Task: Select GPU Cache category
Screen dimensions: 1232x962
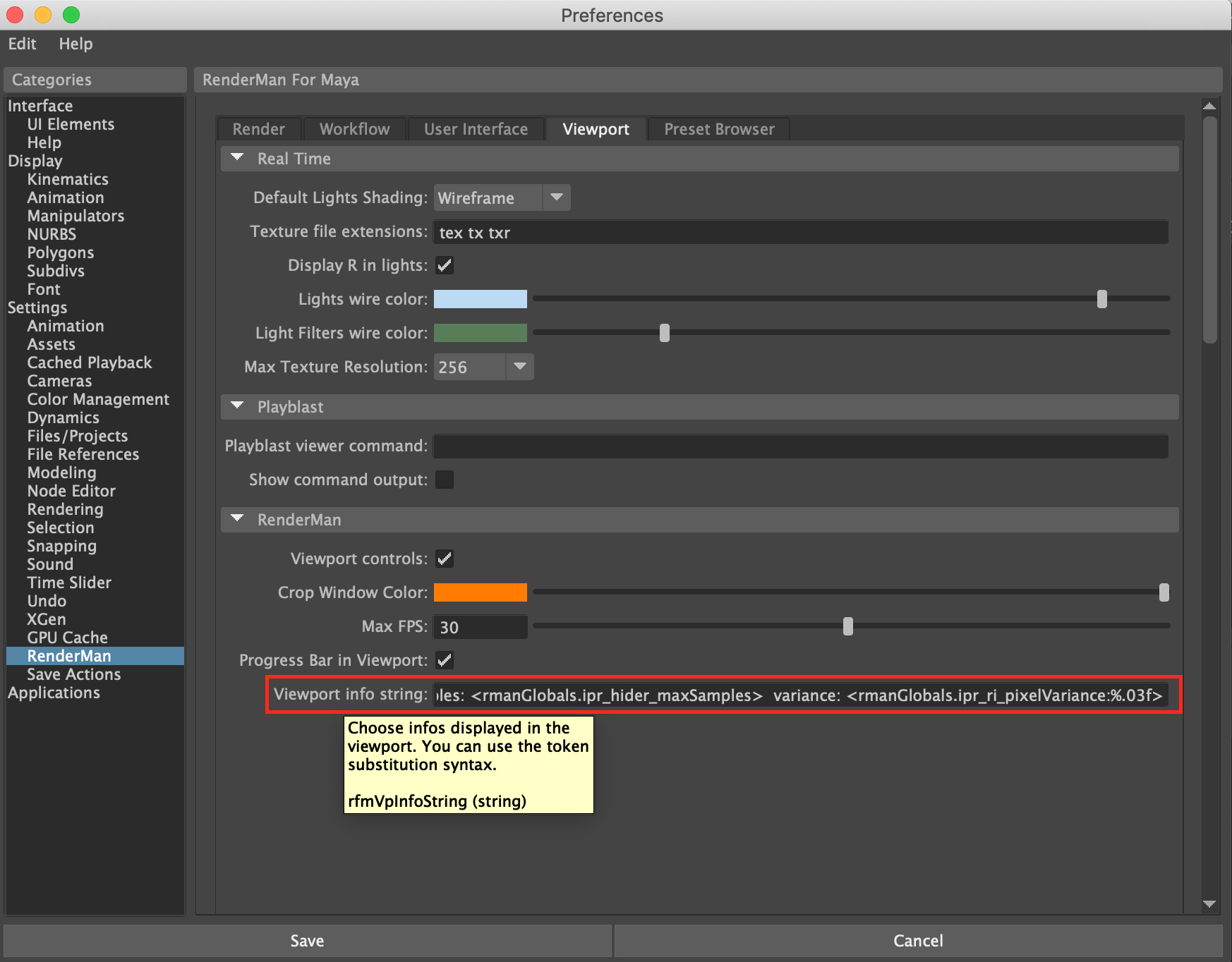Action: [68, 638]
